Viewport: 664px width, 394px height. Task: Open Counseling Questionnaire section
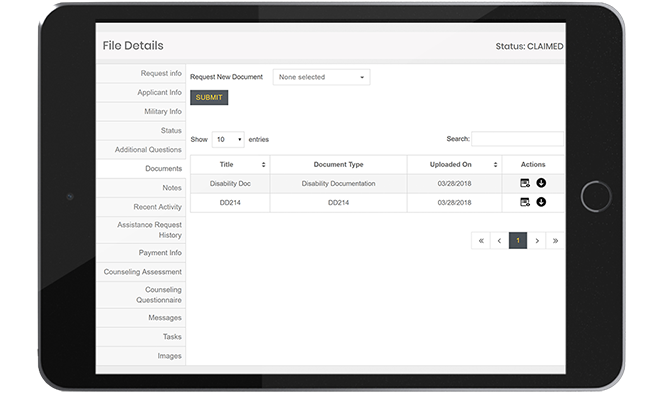pos(141,294)
